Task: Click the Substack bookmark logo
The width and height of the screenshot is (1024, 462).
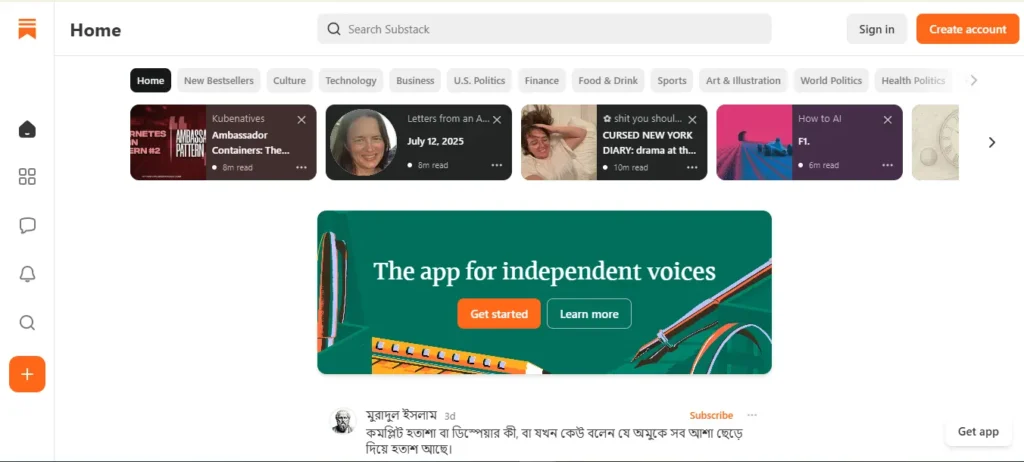Action: [27, 29]
